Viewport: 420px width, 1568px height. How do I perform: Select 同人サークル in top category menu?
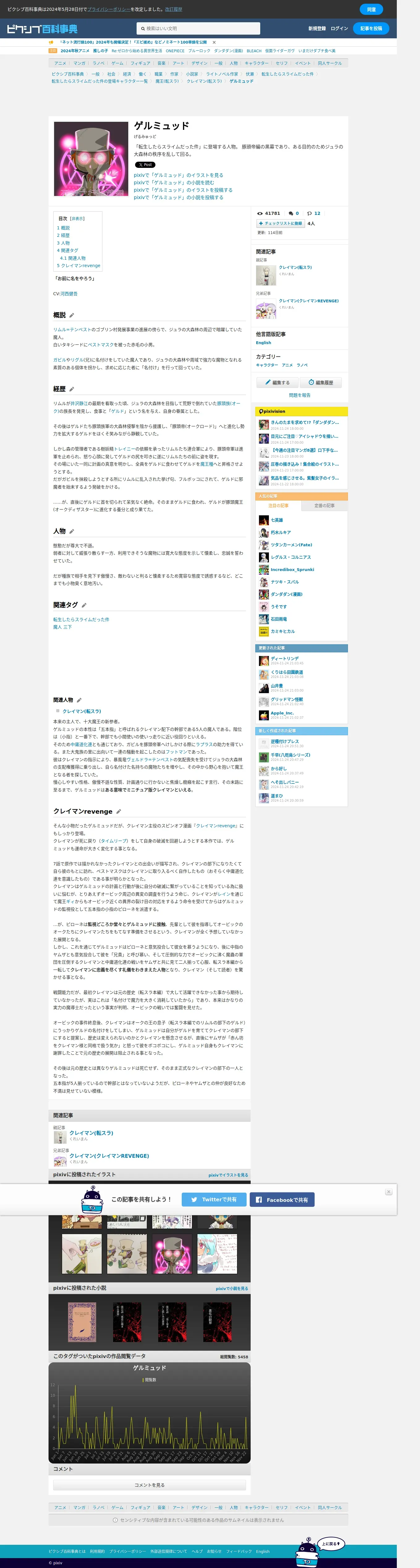pyautogui.click(x=329, y=63)
